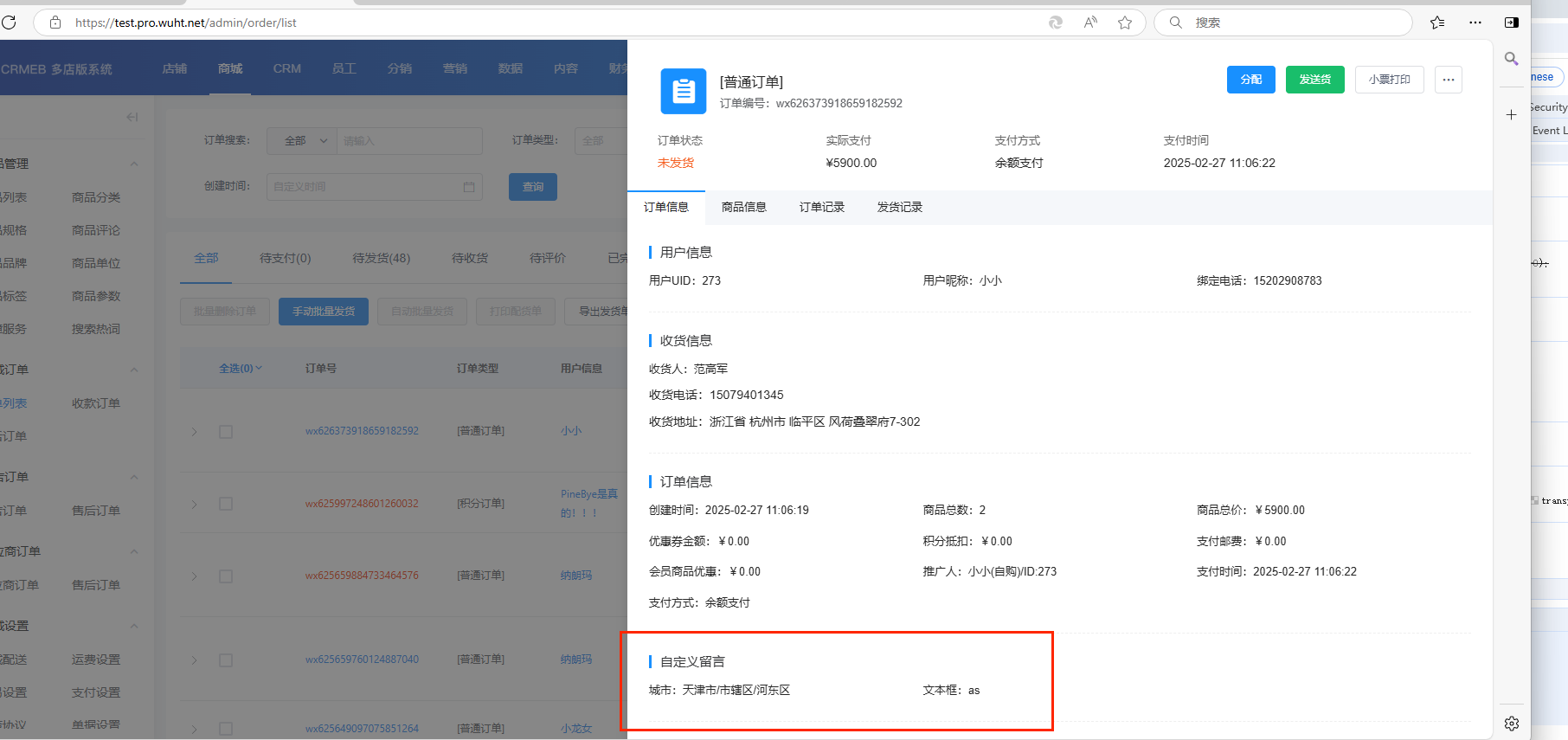This screenshot has width=1568, height=740.
Task: Open the 待评价 tab
Action: [548, 258]
